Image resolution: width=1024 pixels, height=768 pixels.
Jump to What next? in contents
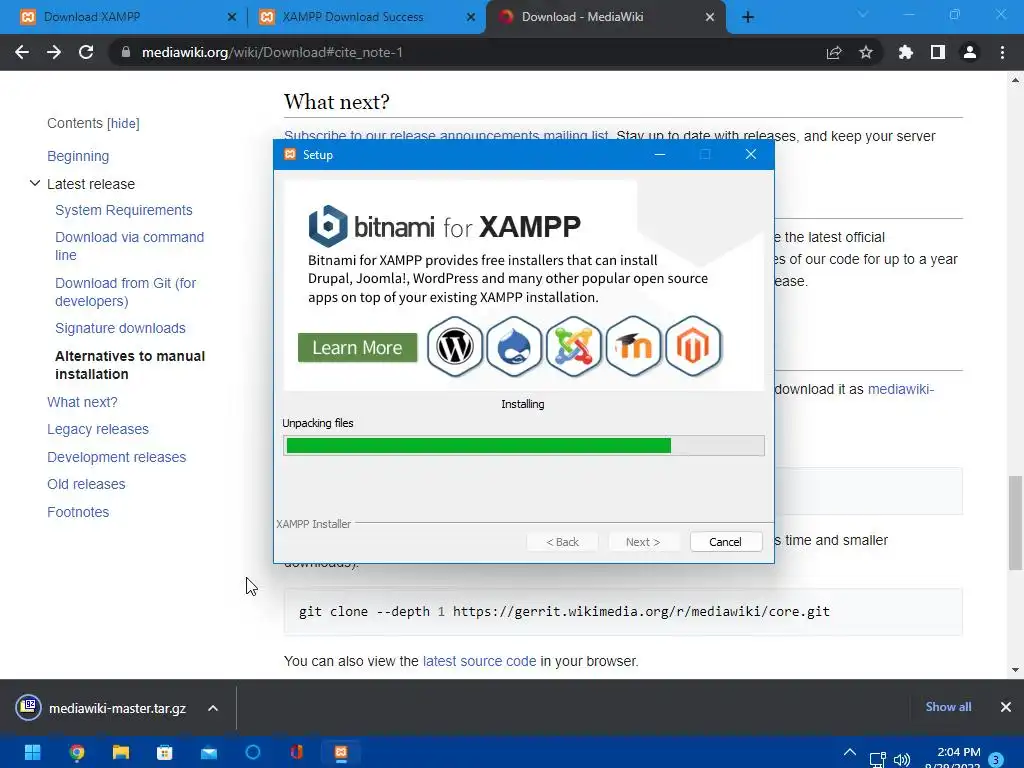tap(82, 402)
